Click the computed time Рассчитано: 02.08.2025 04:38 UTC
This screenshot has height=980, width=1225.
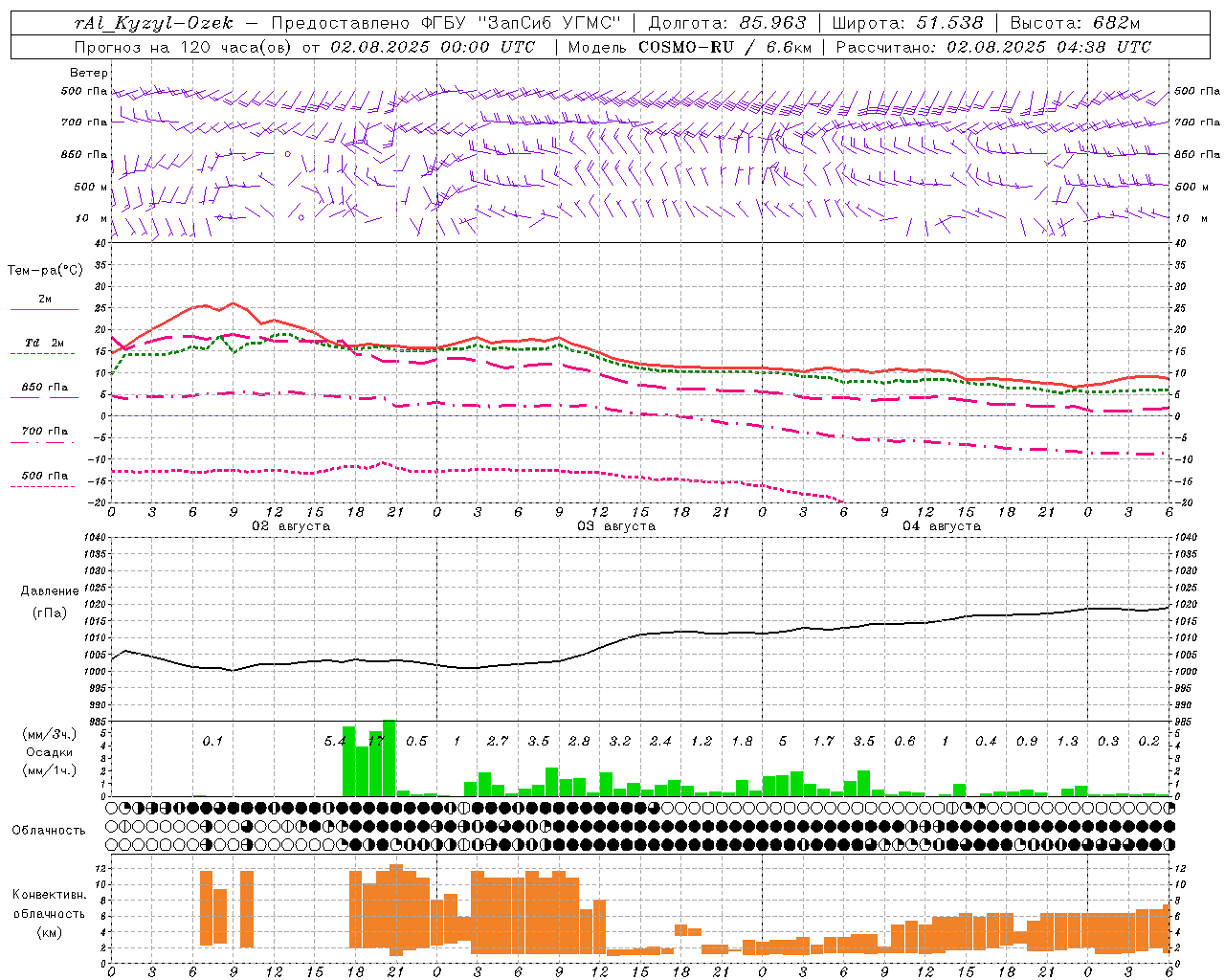coord(993,47)
